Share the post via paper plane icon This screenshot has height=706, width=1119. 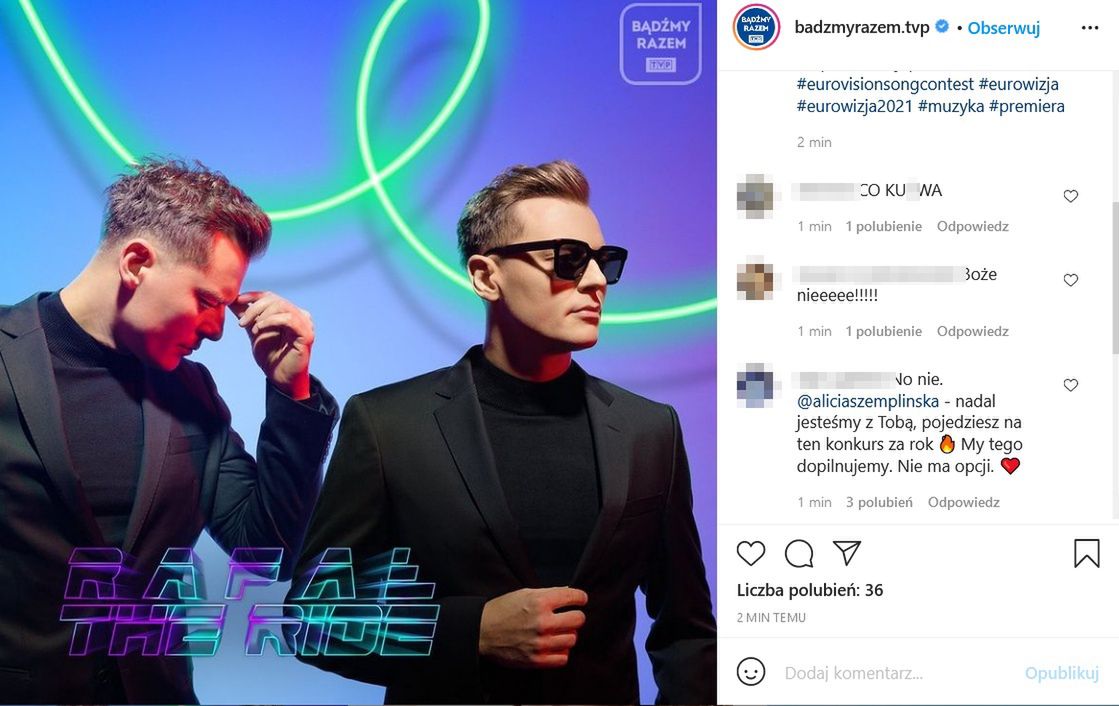click(x=846, y=553)
